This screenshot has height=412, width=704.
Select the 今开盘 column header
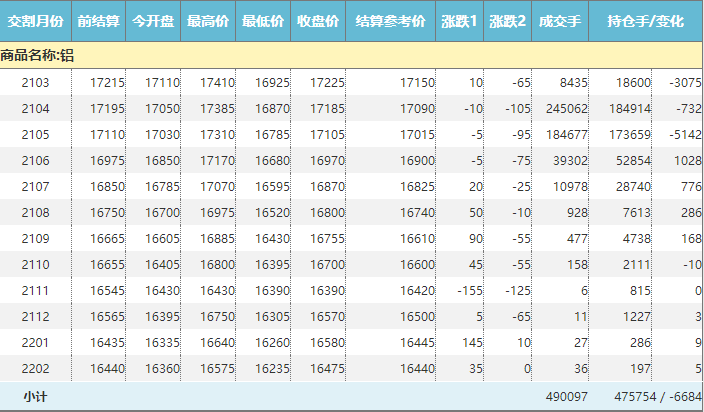tap(154, 21)
